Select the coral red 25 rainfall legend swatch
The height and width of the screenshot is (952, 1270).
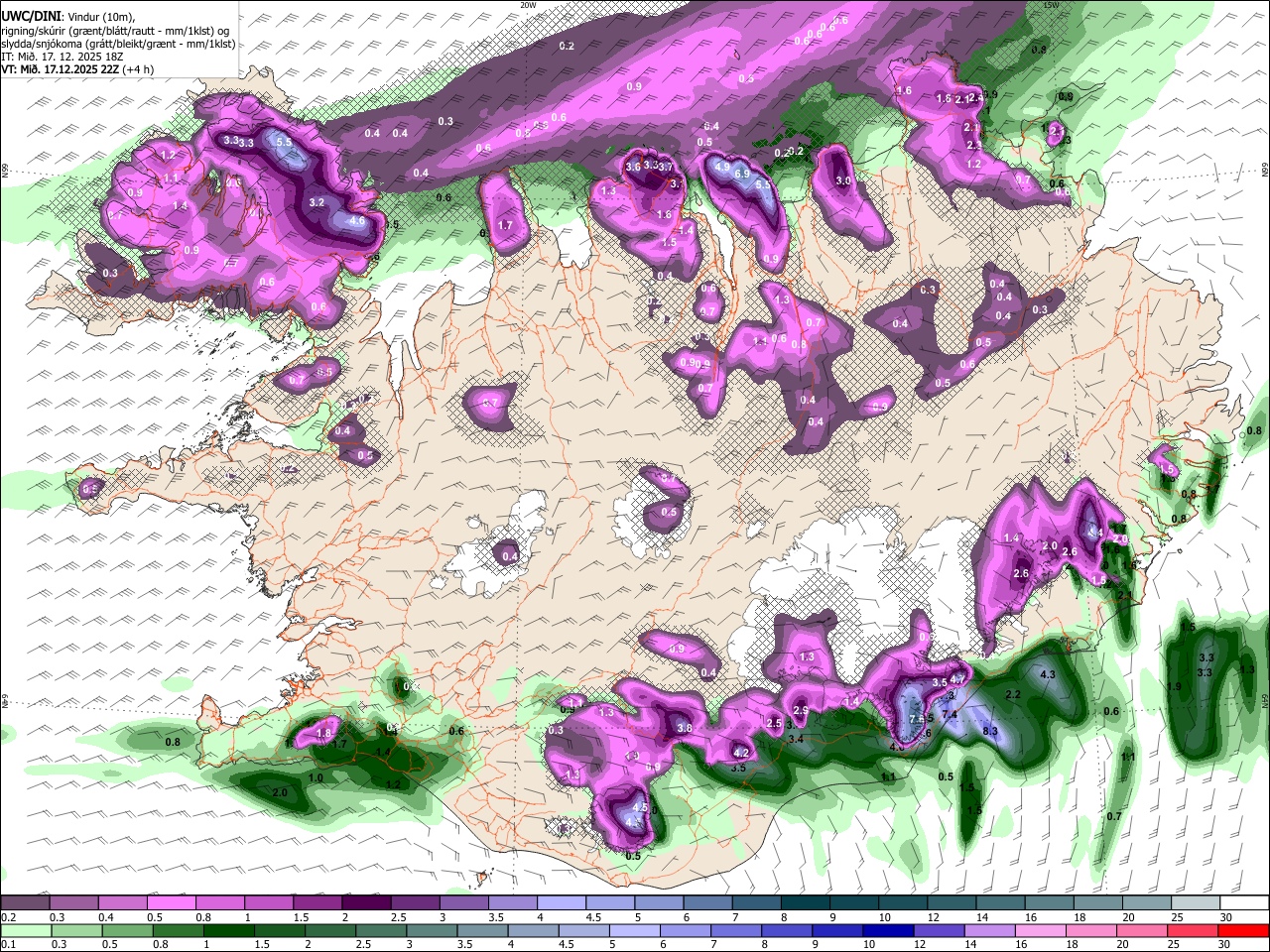point(1194,930)
